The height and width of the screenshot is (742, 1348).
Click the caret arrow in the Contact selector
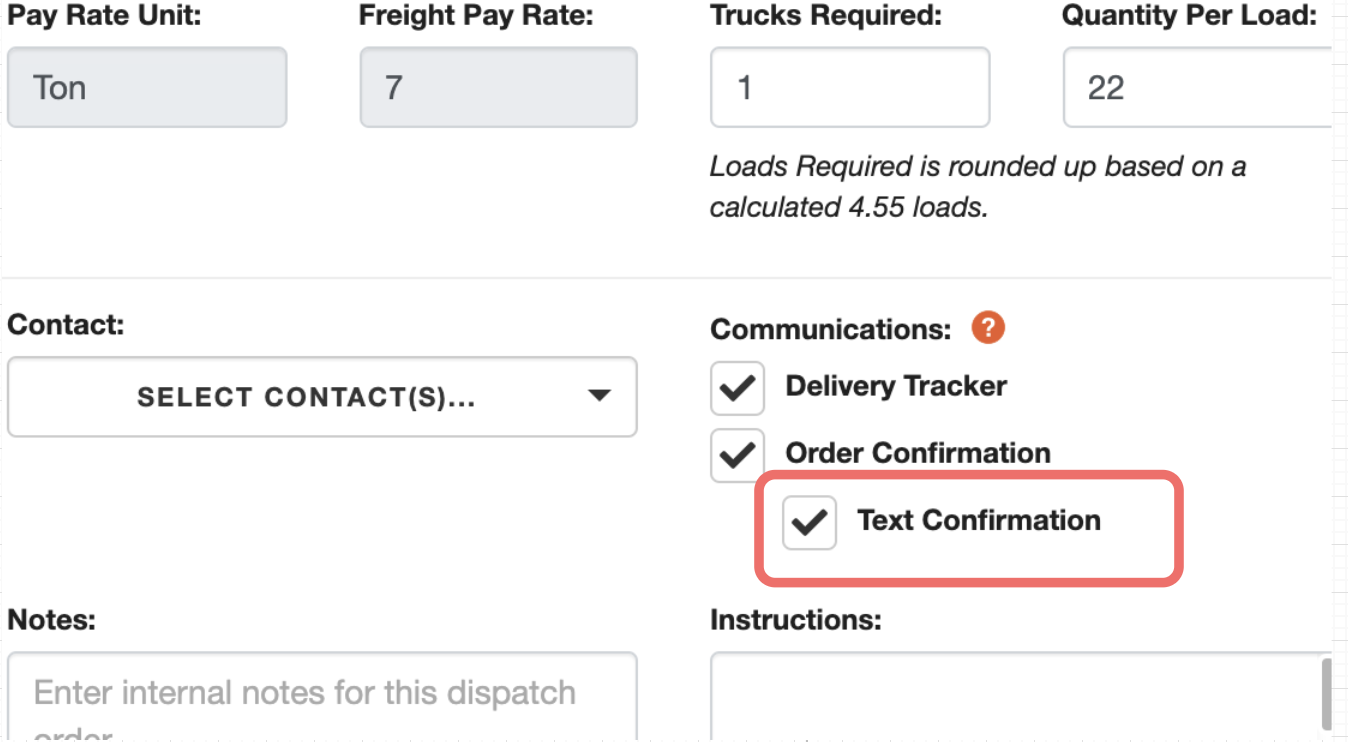pos(599,396)
